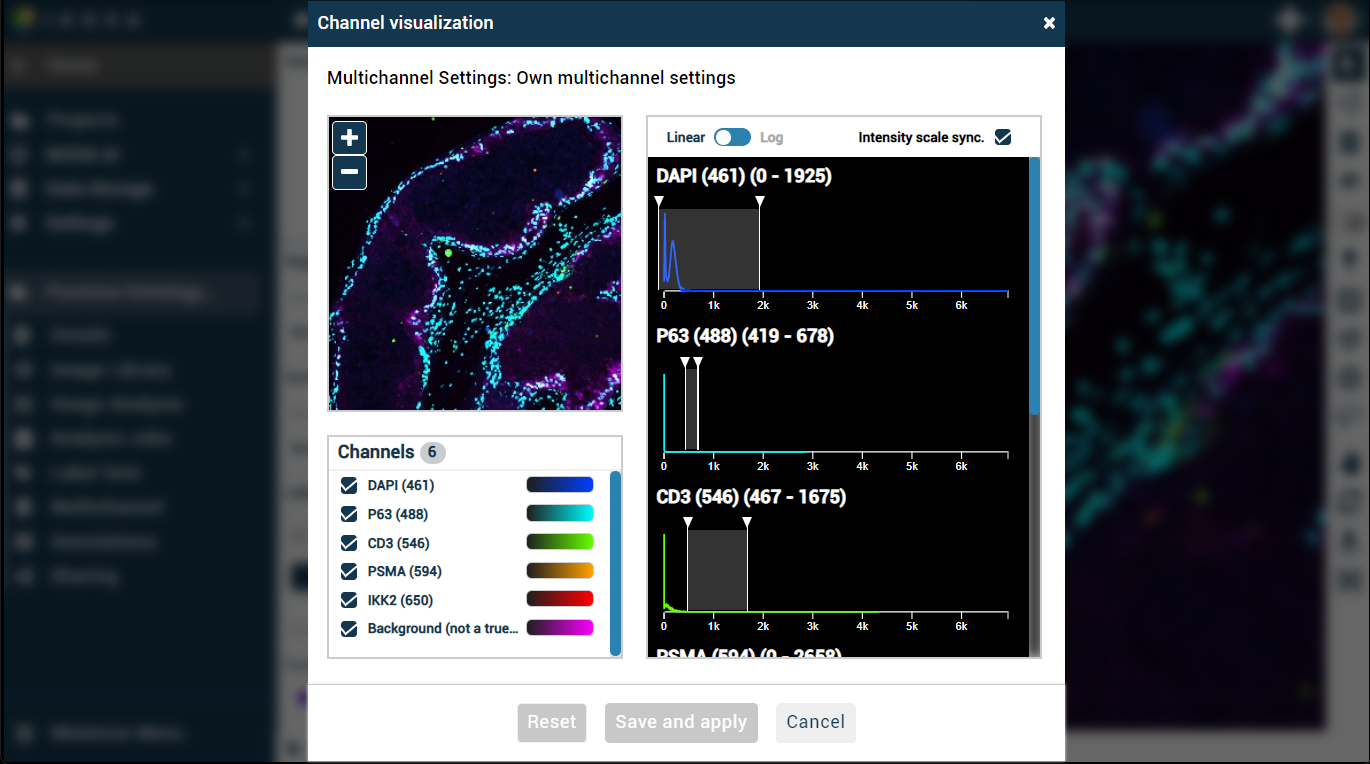Image resolution: width=1370 pixels, height=764 pixels.
Task: Click the Reset button
Action: coord(552,722)
